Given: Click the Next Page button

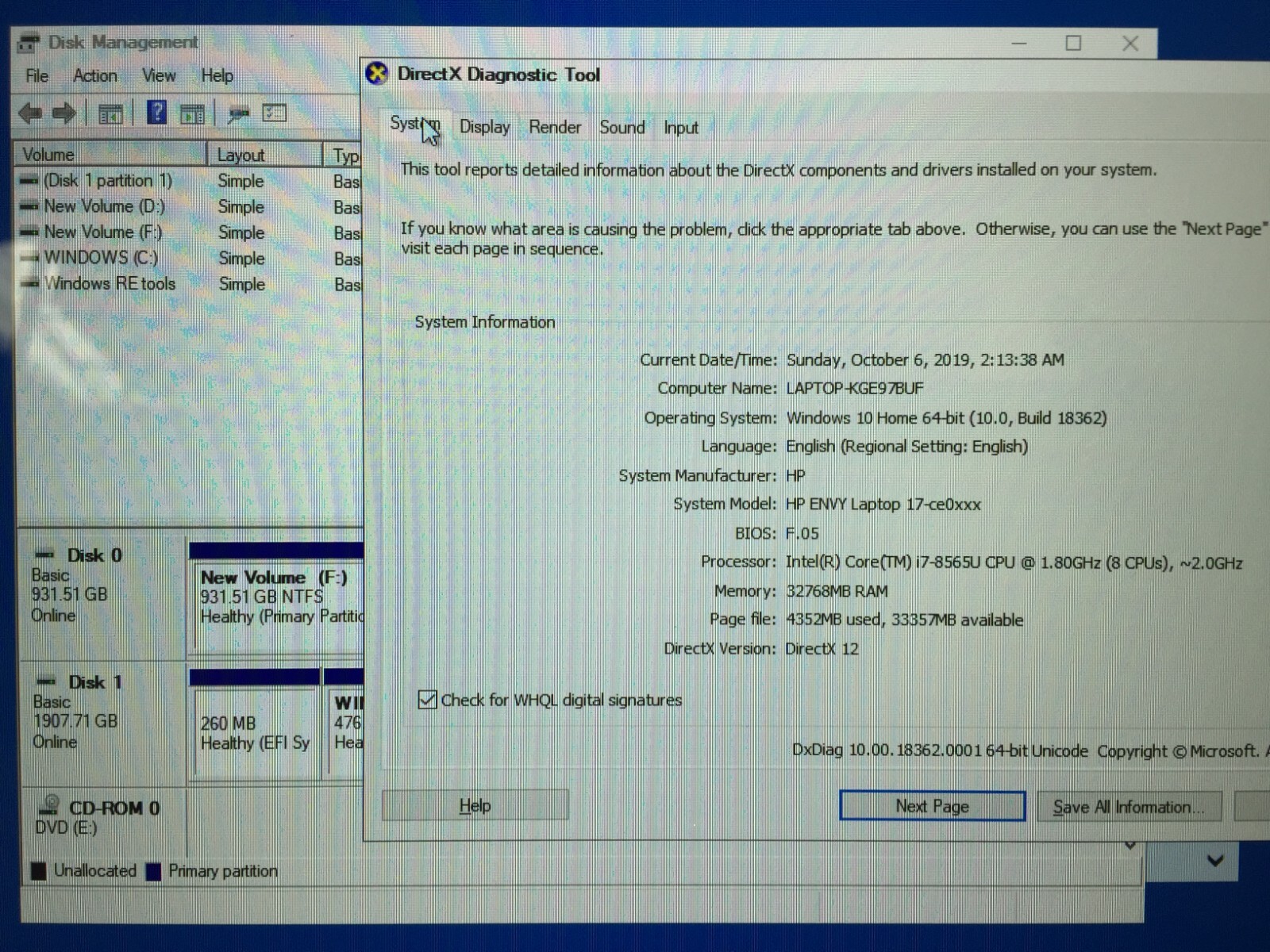Looking at the screenshot, I should (x=932, y=806).
